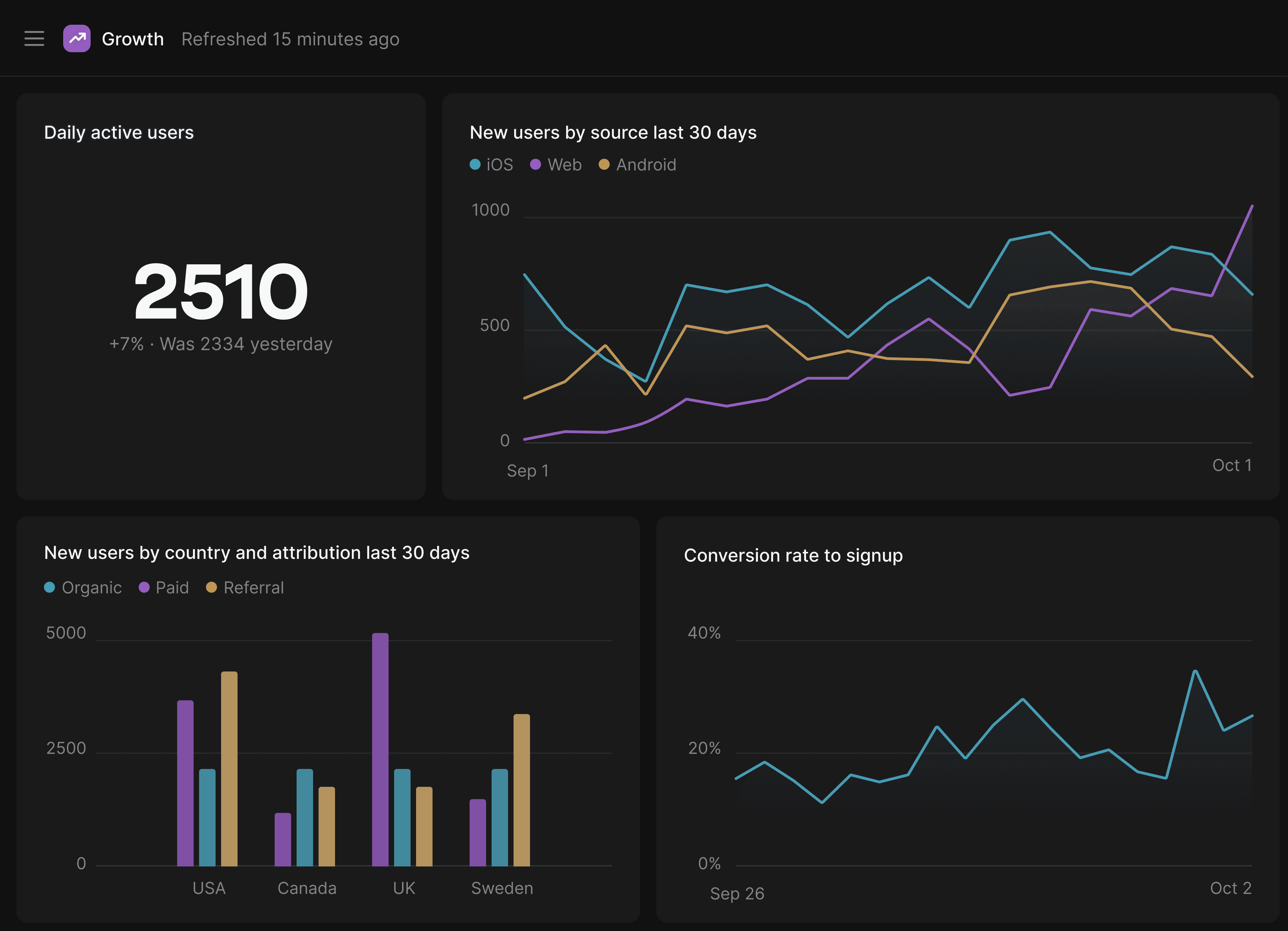Click the Oct 2 axis label
Viewport: 1288px width, 931px height.
point(1231,888)
